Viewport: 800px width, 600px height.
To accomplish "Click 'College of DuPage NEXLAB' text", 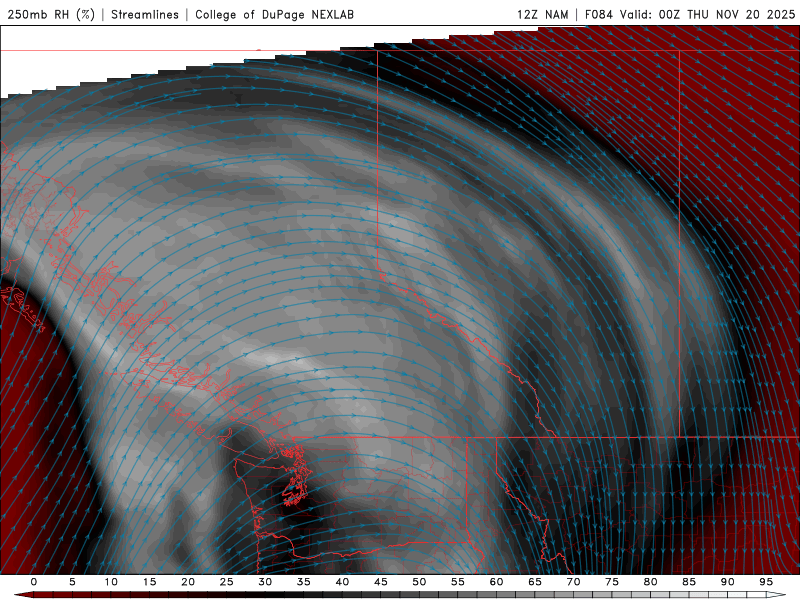I will pyautogui.click(x=274, y=14).
